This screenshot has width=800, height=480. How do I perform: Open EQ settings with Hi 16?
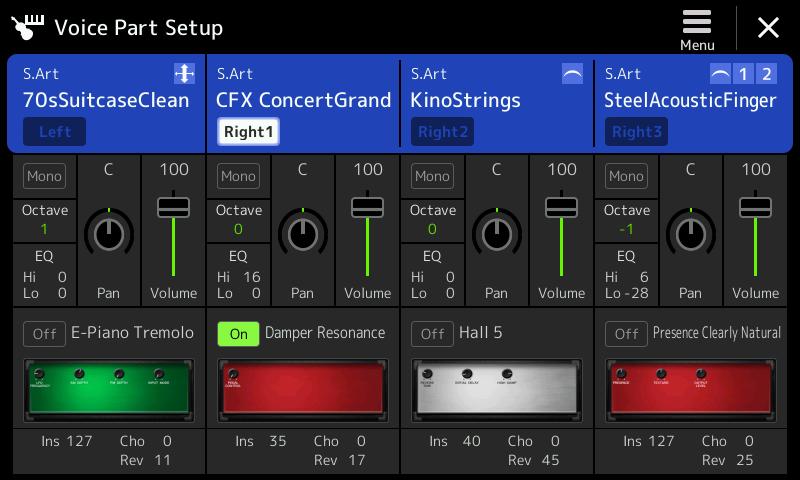tap(239, 274)
